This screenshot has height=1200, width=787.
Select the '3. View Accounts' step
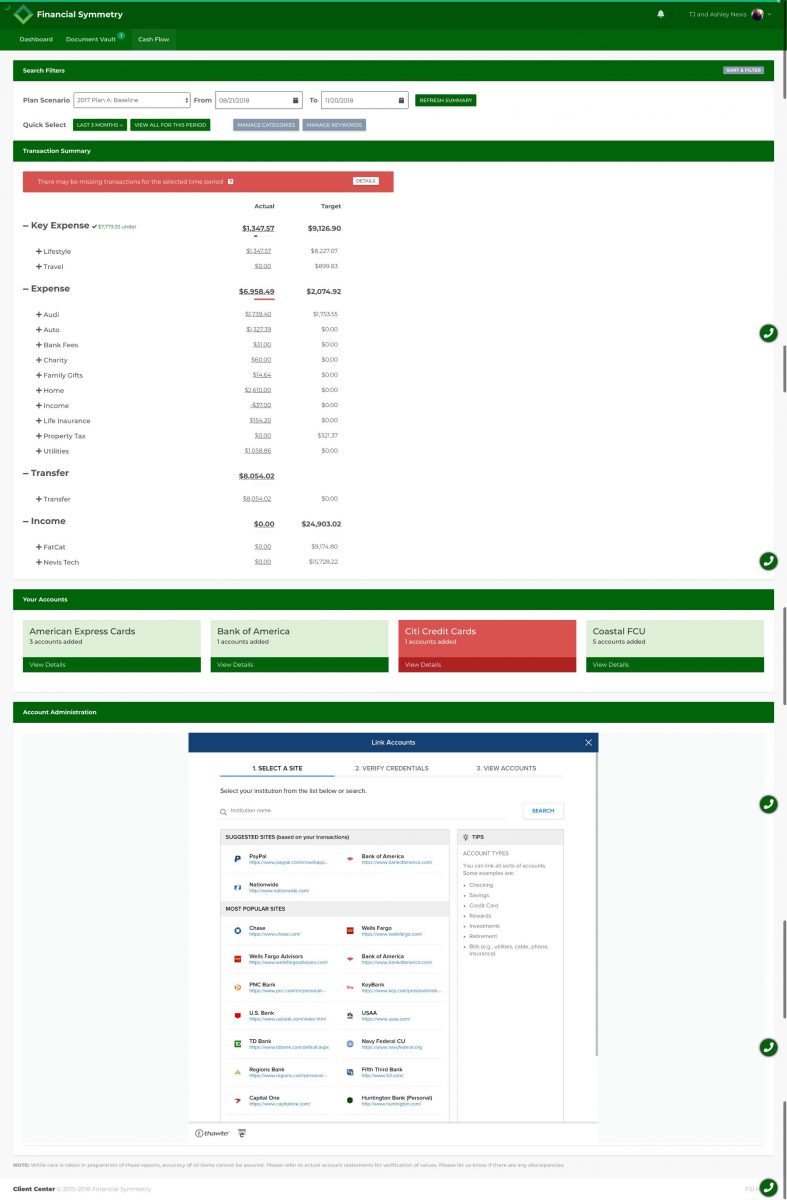(506, 768)
